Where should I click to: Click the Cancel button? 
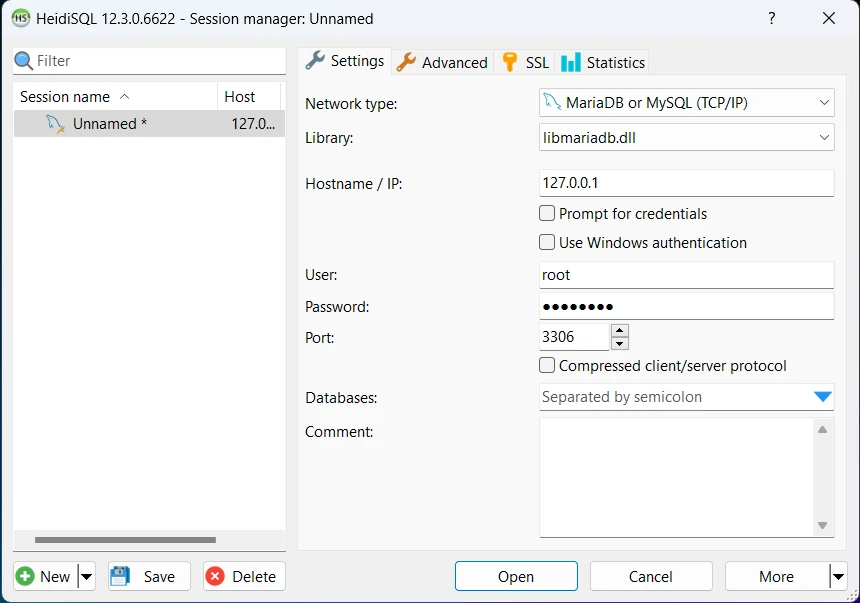(x=651, y=576)
